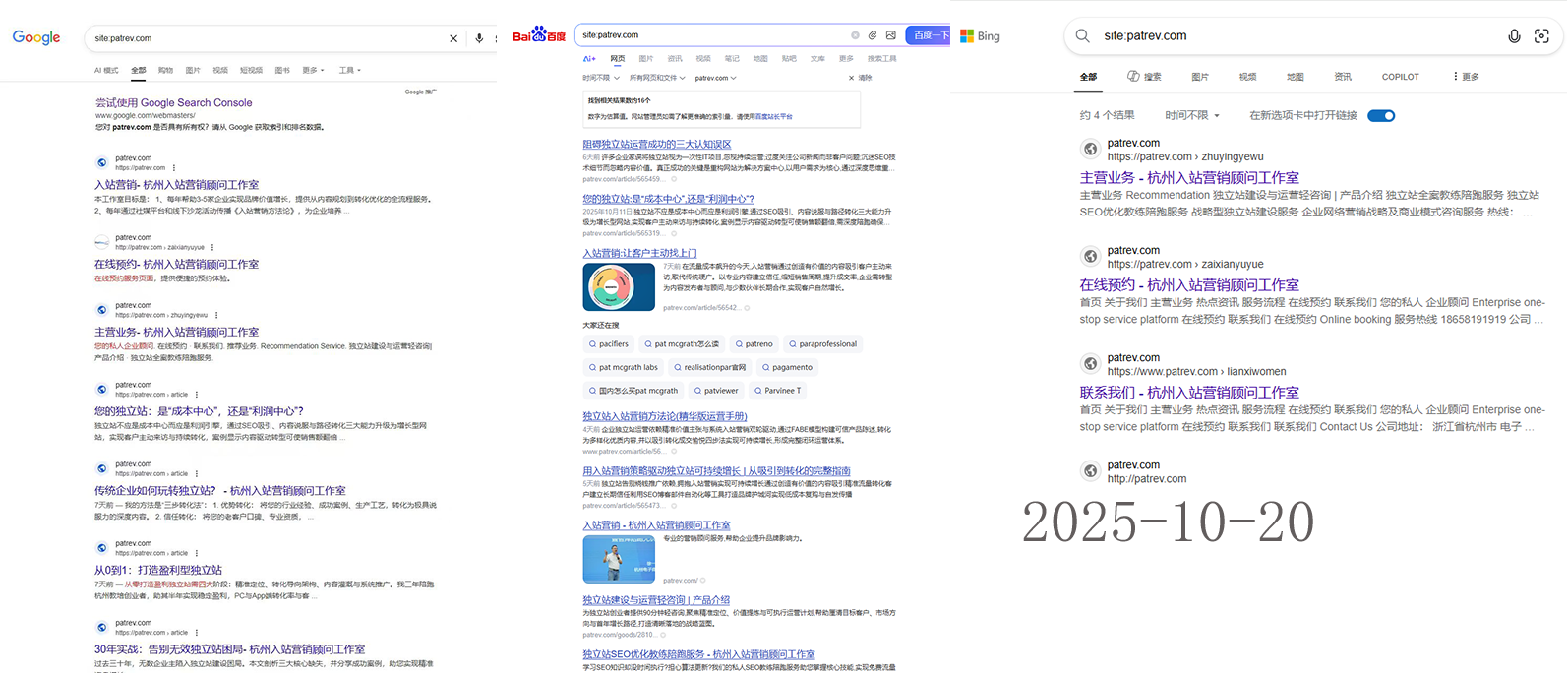Screen dimensions: 1568x676
Task: Click Baidu related search chip patreno
Action: point(754,344)
